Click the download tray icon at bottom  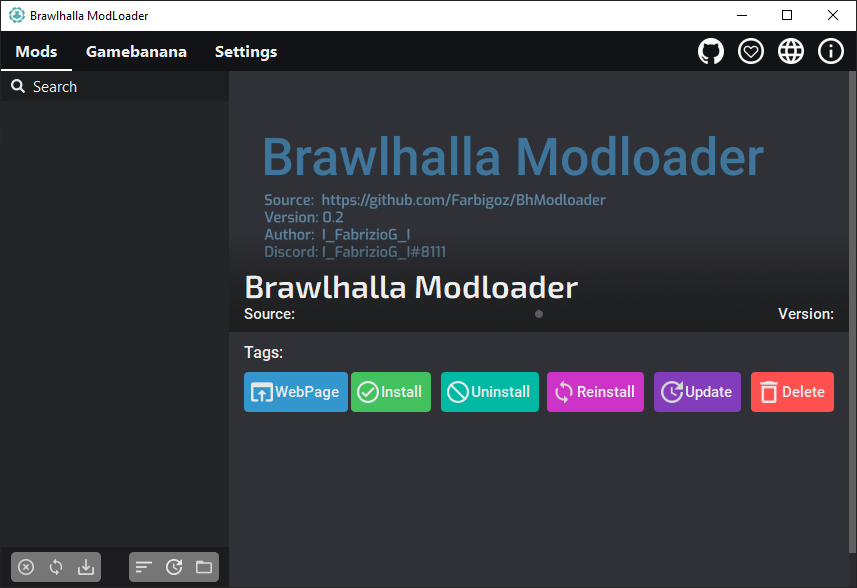(86, 567)
